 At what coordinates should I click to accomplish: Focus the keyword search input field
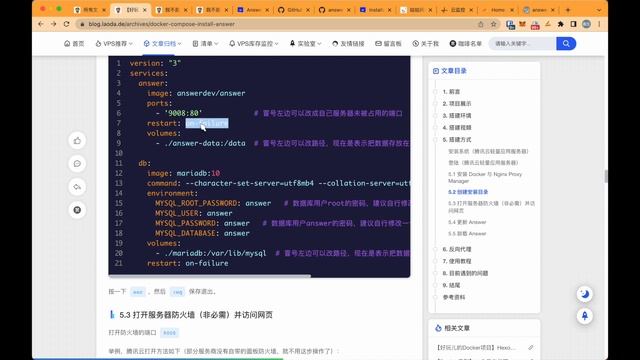click(x=522, y=43)
